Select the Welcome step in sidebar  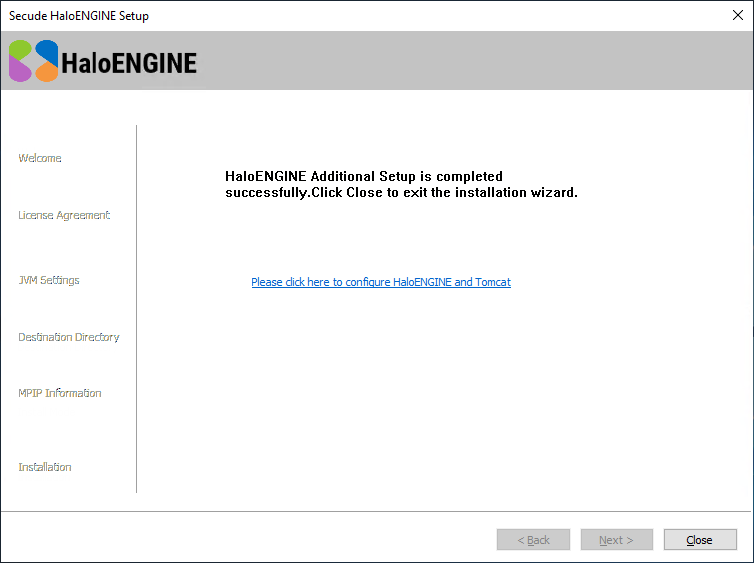tap(40, 158)
